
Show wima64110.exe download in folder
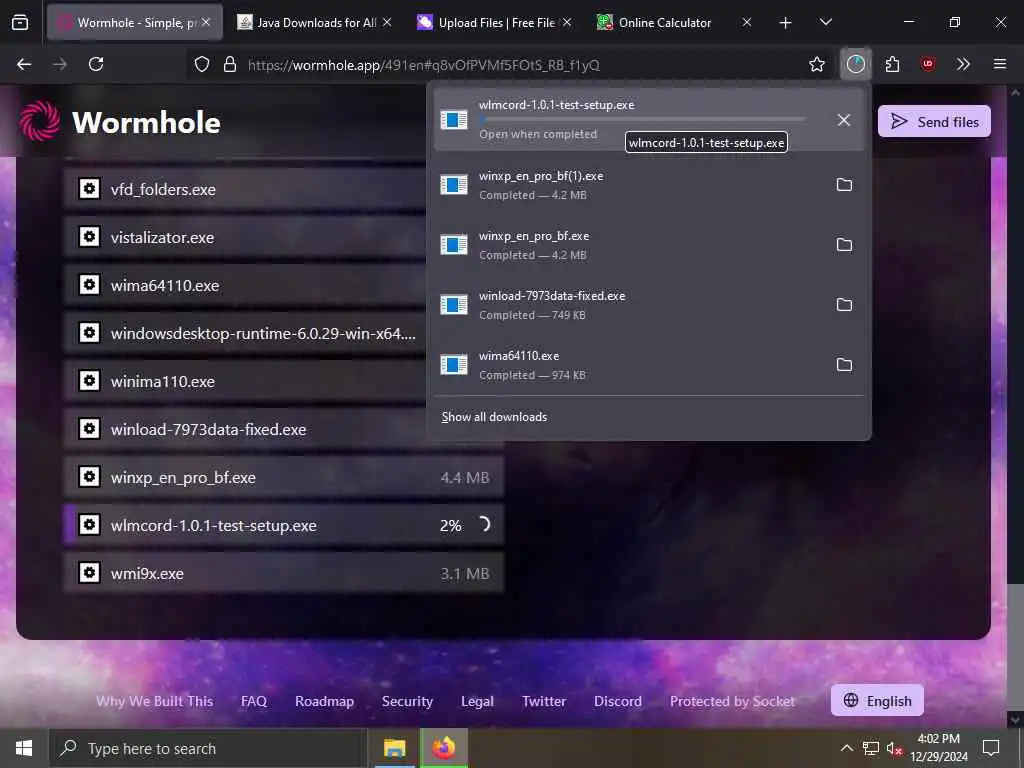pyautogui.click(x=844, y=365)
